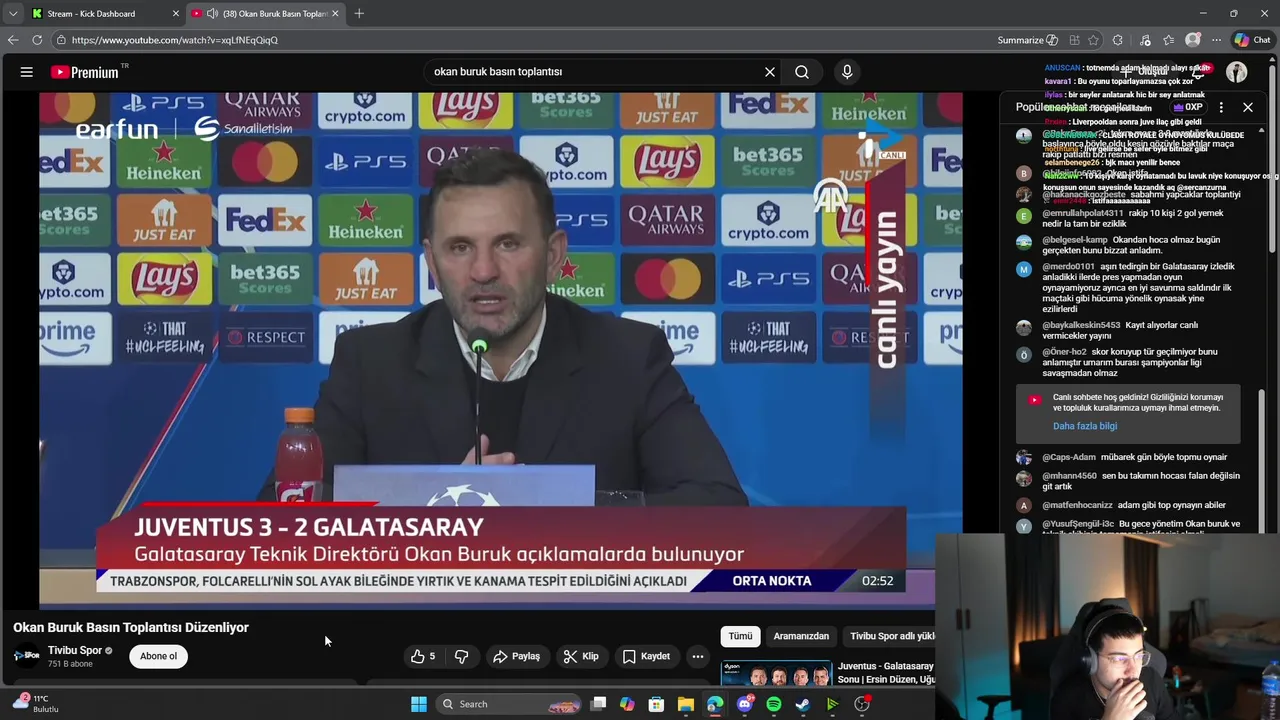Open live chat options three-dot menu
1280x720 pixels.
1221,107
